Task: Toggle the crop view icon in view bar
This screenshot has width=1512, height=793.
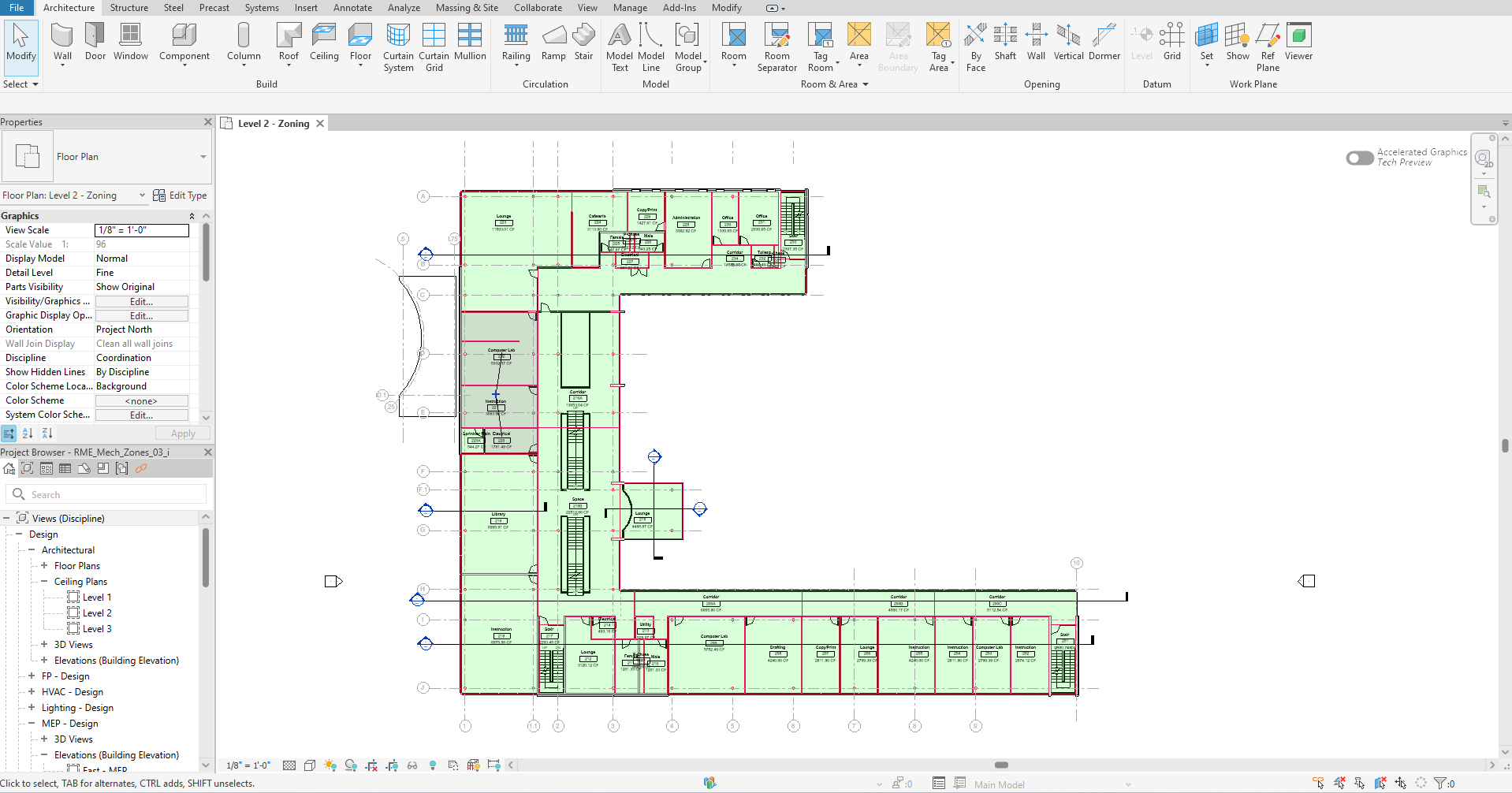Action: click(x=371, y=765)
